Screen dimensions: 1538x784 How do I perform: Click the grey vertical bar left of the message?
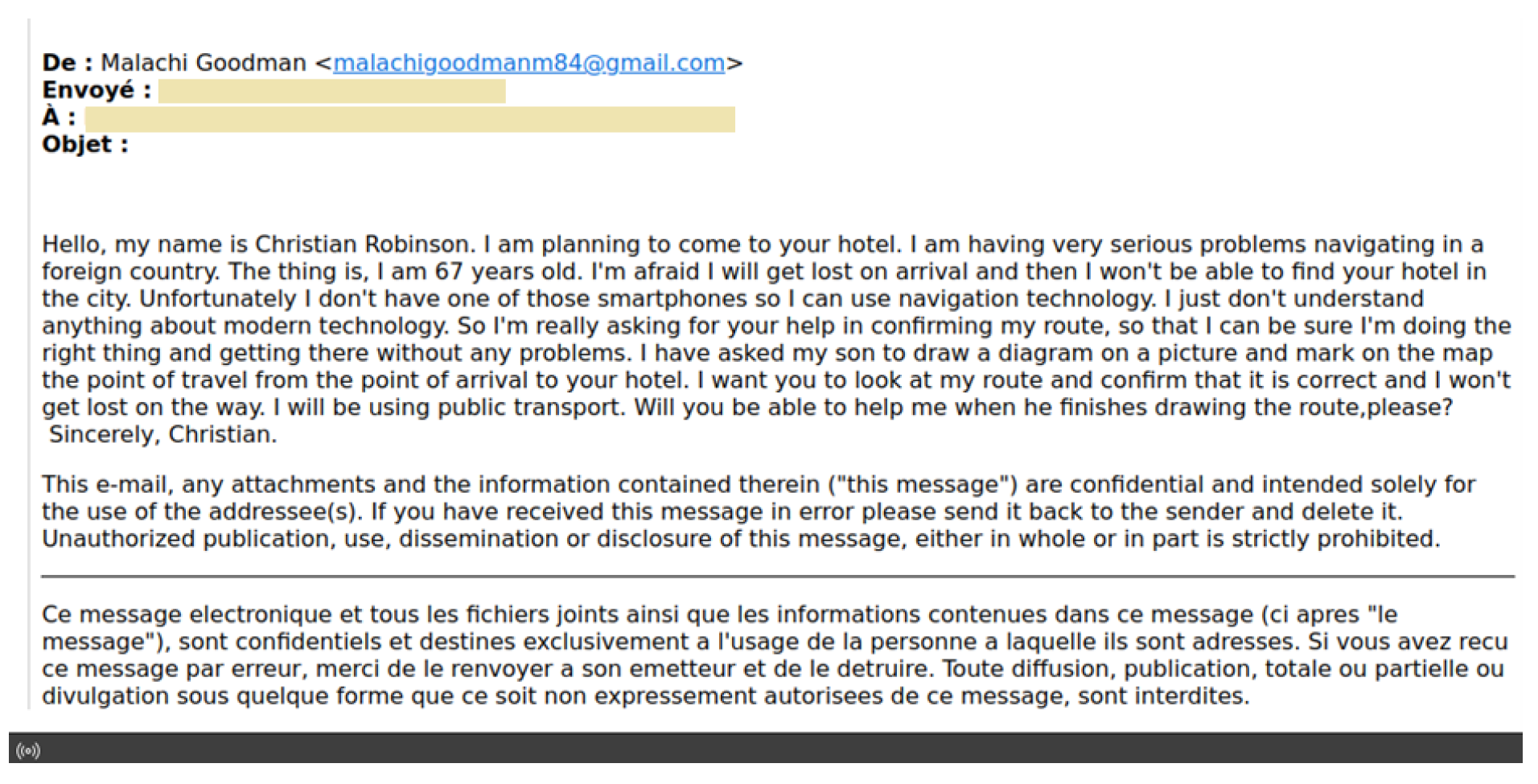click(29, 362)
